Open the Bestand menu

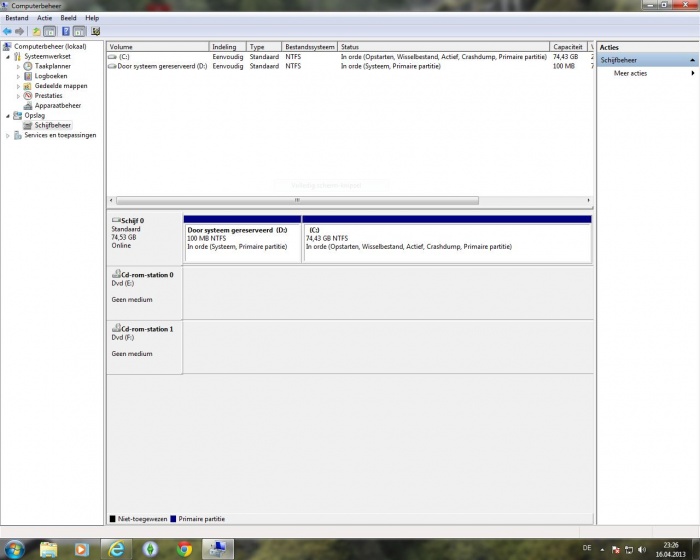(x=17, y=18)
